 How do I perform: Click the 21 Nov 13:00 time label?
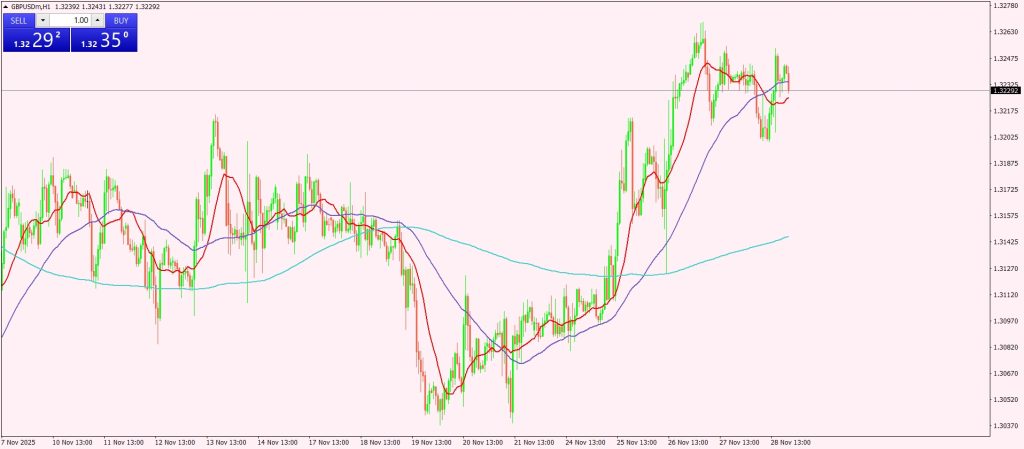click(536, 442)
